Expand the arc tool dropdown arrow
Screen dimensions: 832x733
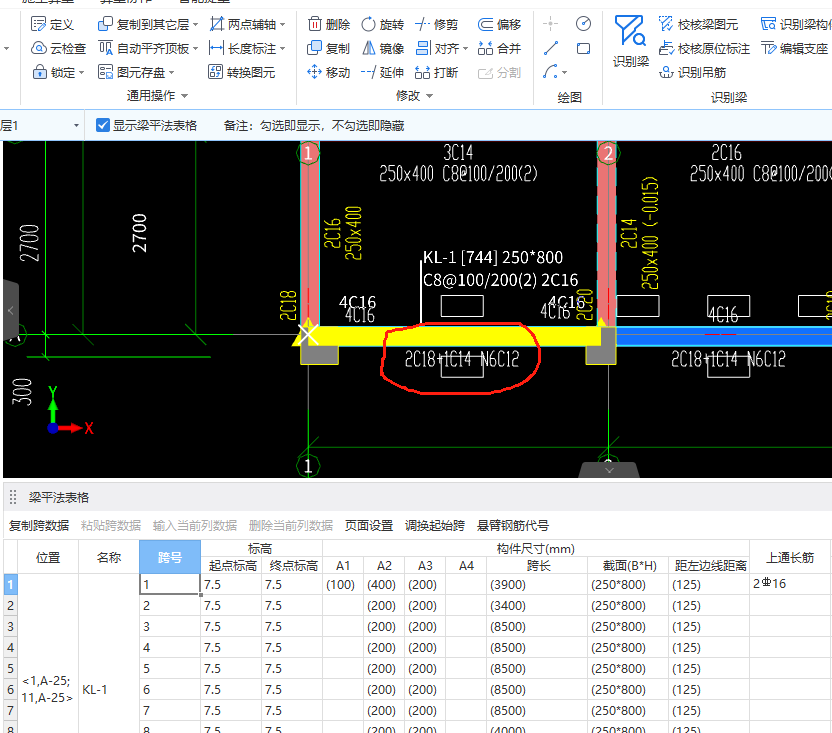565,73
